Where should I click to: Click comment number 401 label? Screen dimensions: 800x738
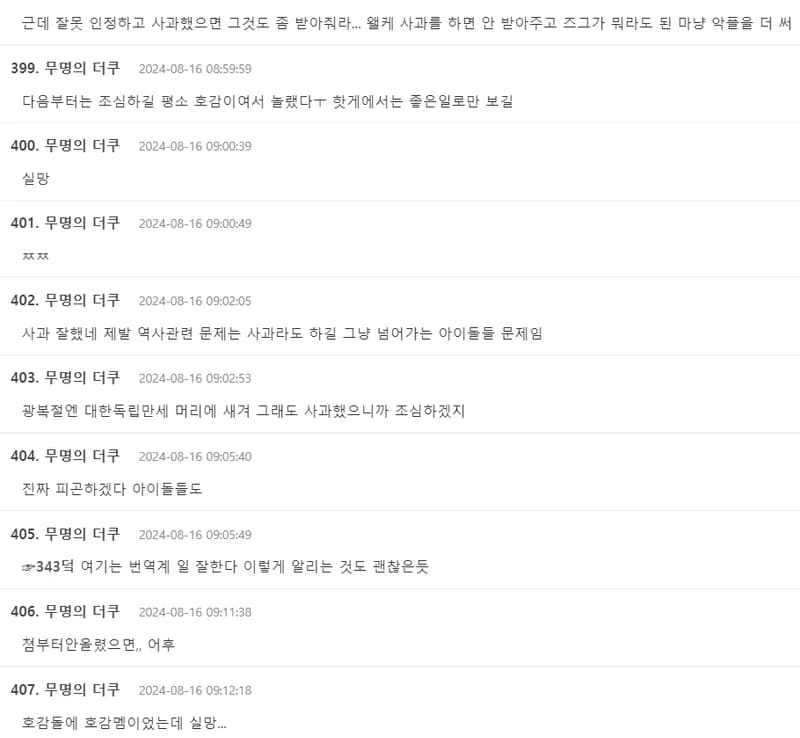tap(24, 223)
